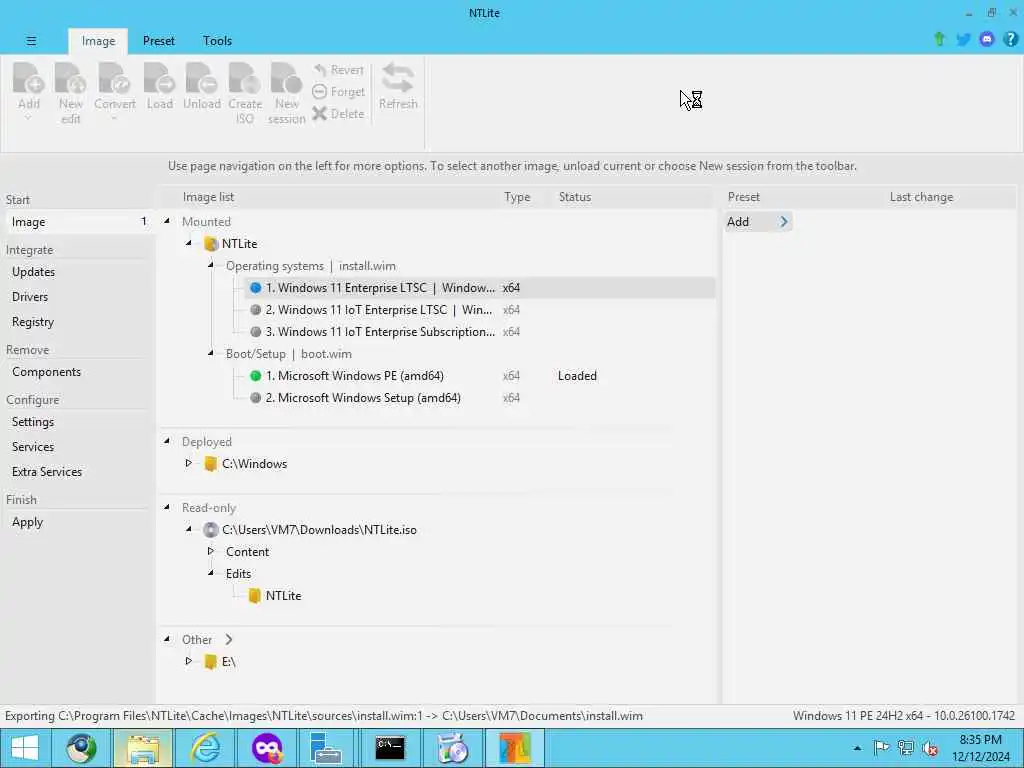Collapse the NTLite.iso node

[189, 529]
